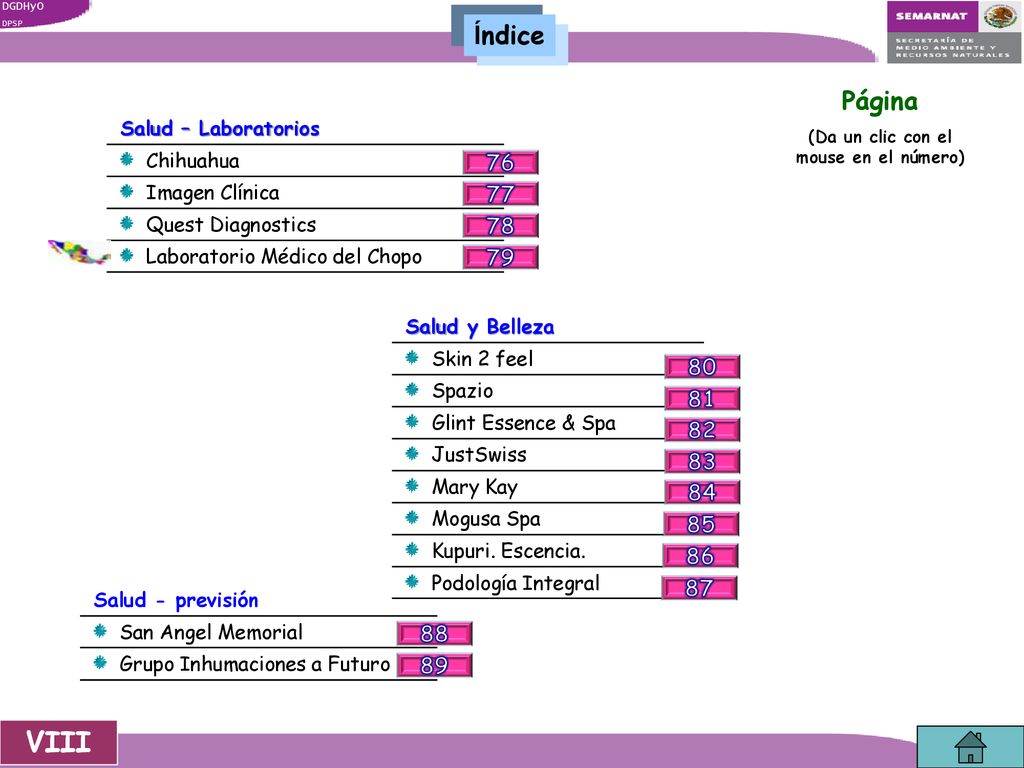1024x768 pixels.
Task: Click the Spazio entry text
Action: 462,391
